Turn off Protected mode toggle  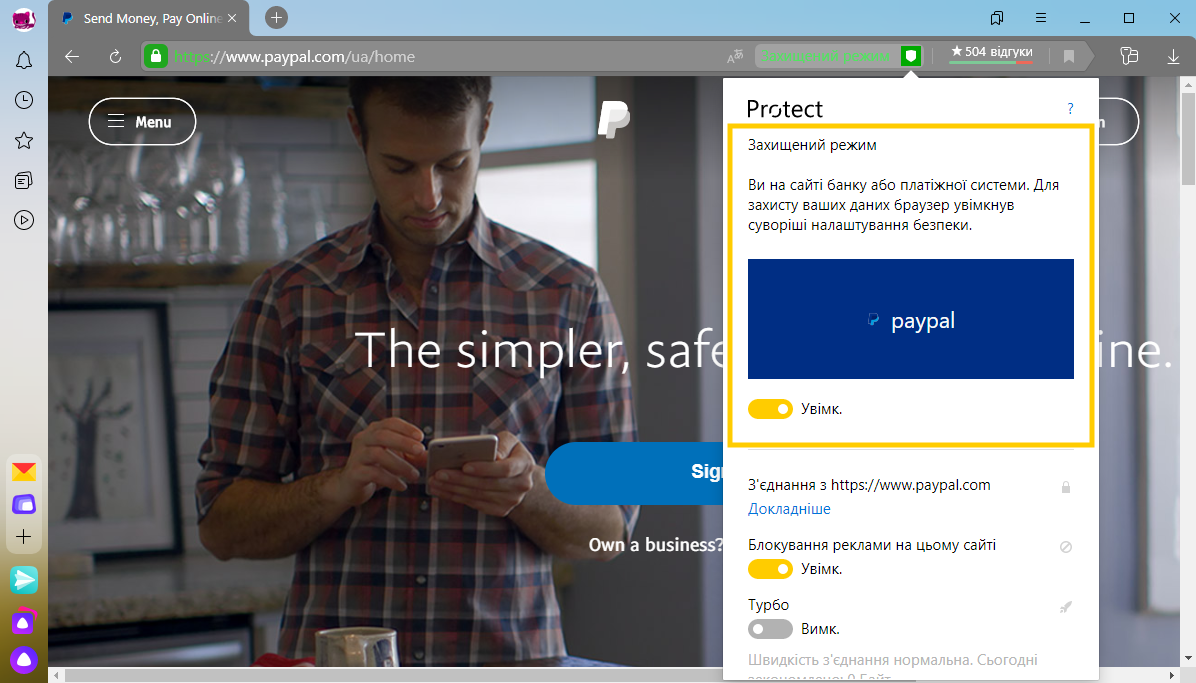click(x=770, y=409)
